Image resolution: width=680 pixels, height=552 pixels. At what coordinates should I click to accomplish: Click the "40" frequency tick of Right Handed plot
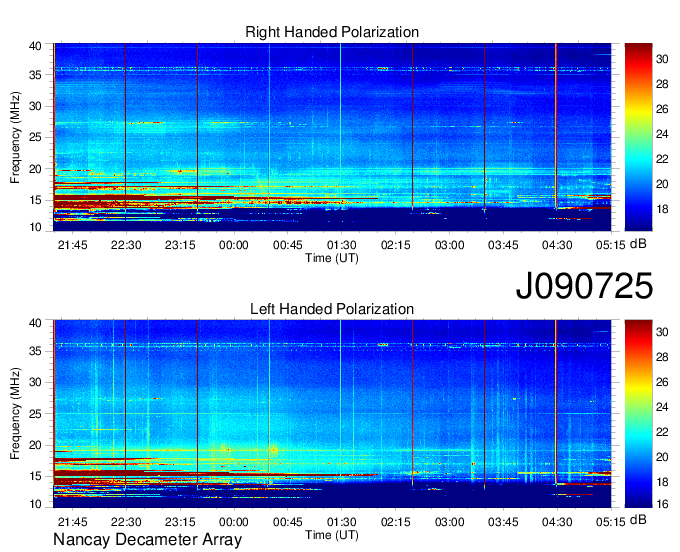(35, 46)
